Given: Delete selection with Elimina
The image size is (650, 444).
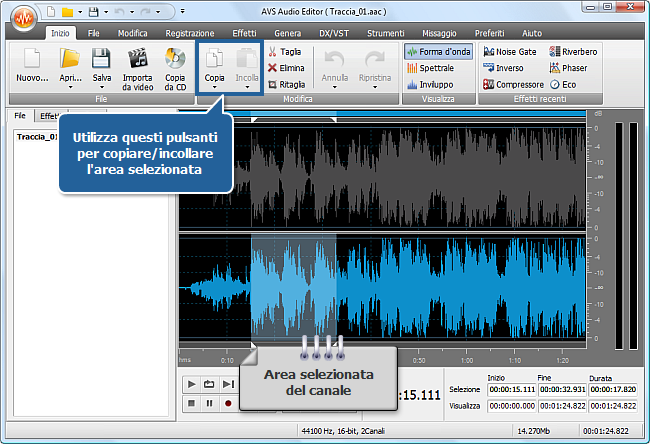Looking at the screenshot, I should 286,68.
